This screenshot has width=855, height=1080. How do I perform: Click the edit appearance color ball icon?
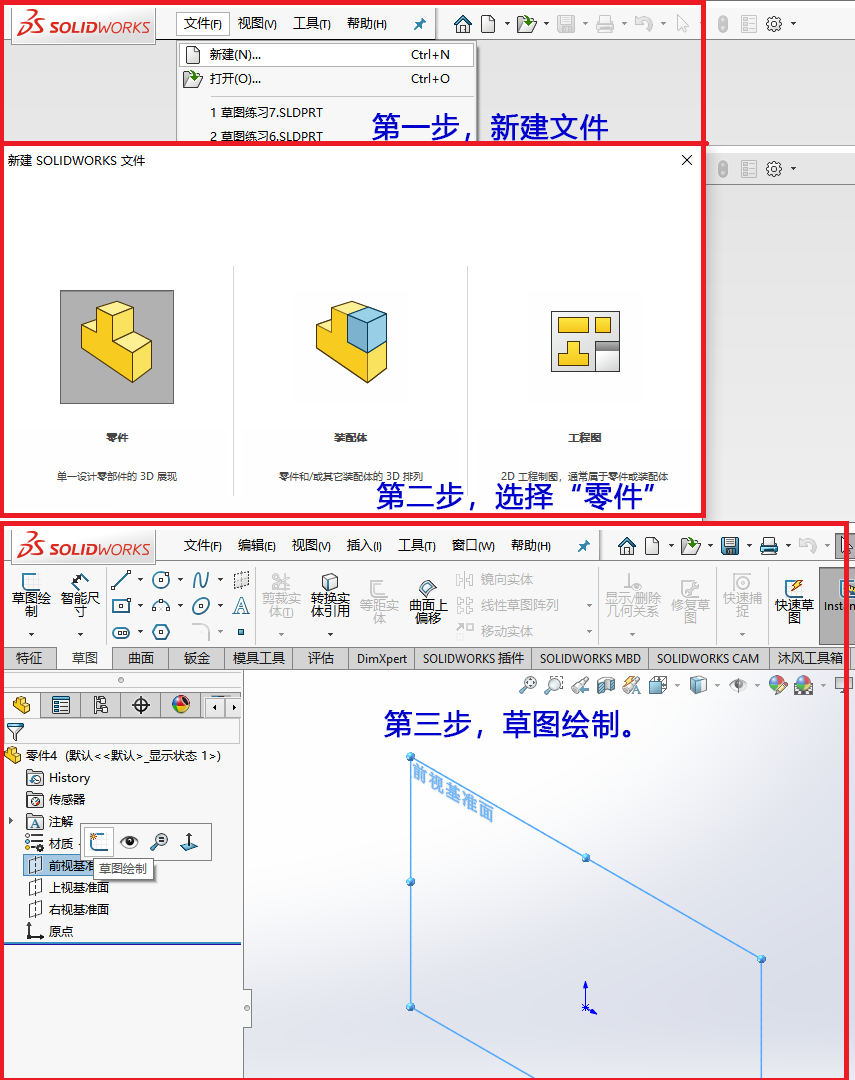(776, 685)
